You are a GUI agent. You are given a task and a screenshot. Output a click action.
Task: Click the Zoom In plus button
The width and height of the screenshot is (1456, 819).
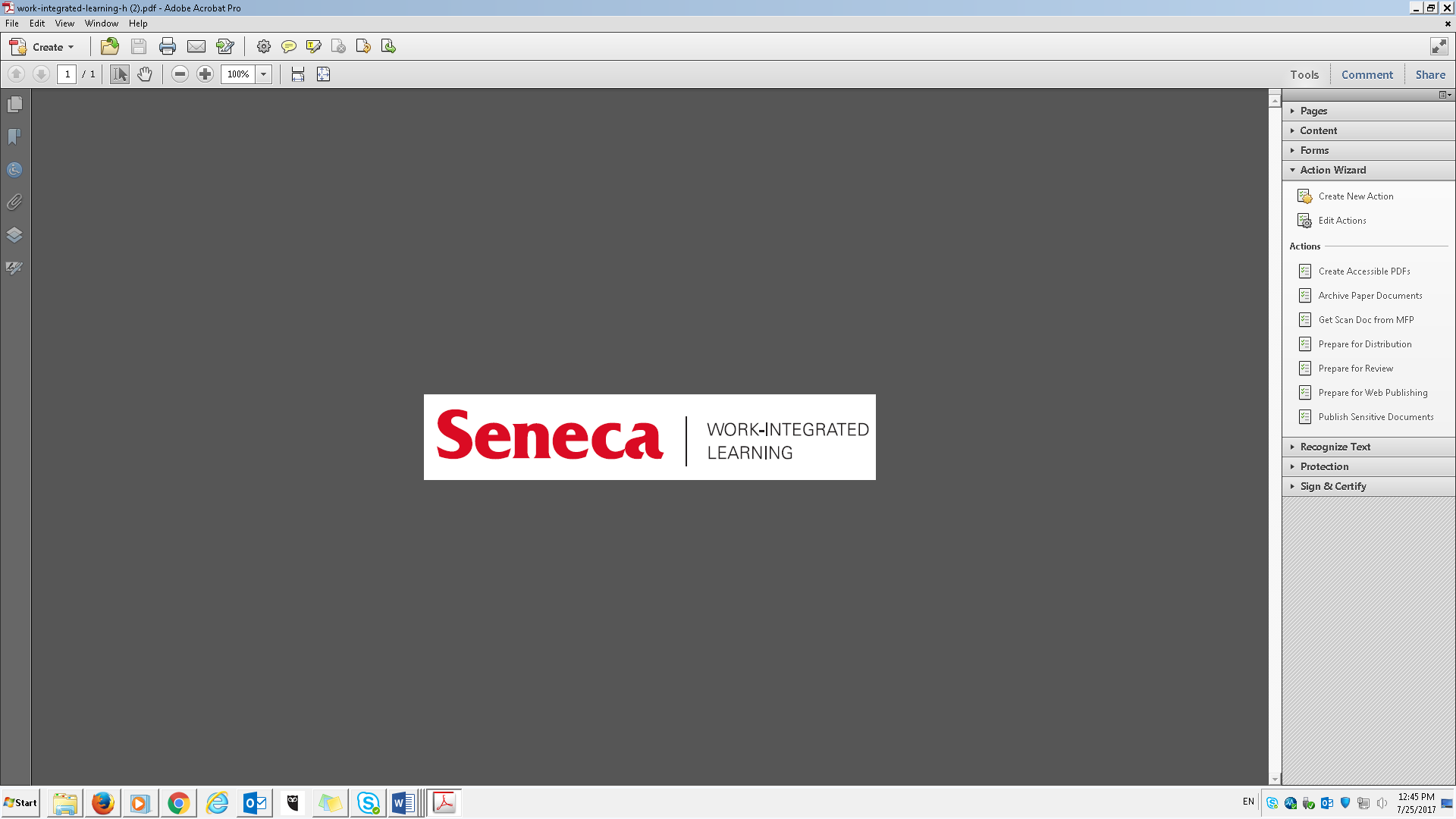[205, 74]
